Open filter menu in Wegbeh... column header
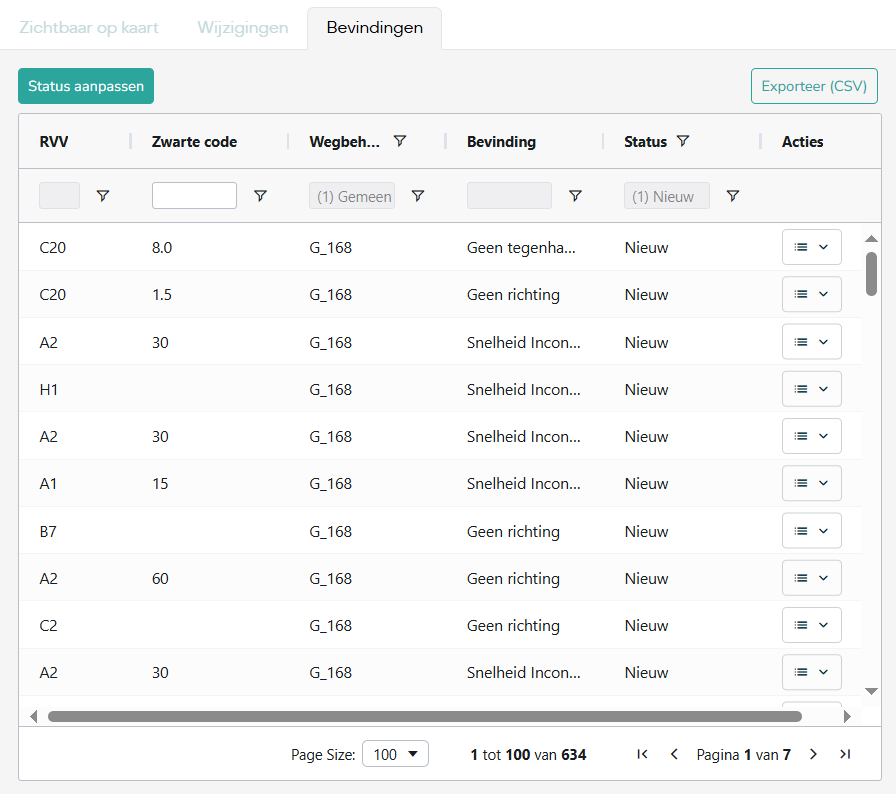The width and height of the screenshot is (896, 794). [x=400, y=141]
